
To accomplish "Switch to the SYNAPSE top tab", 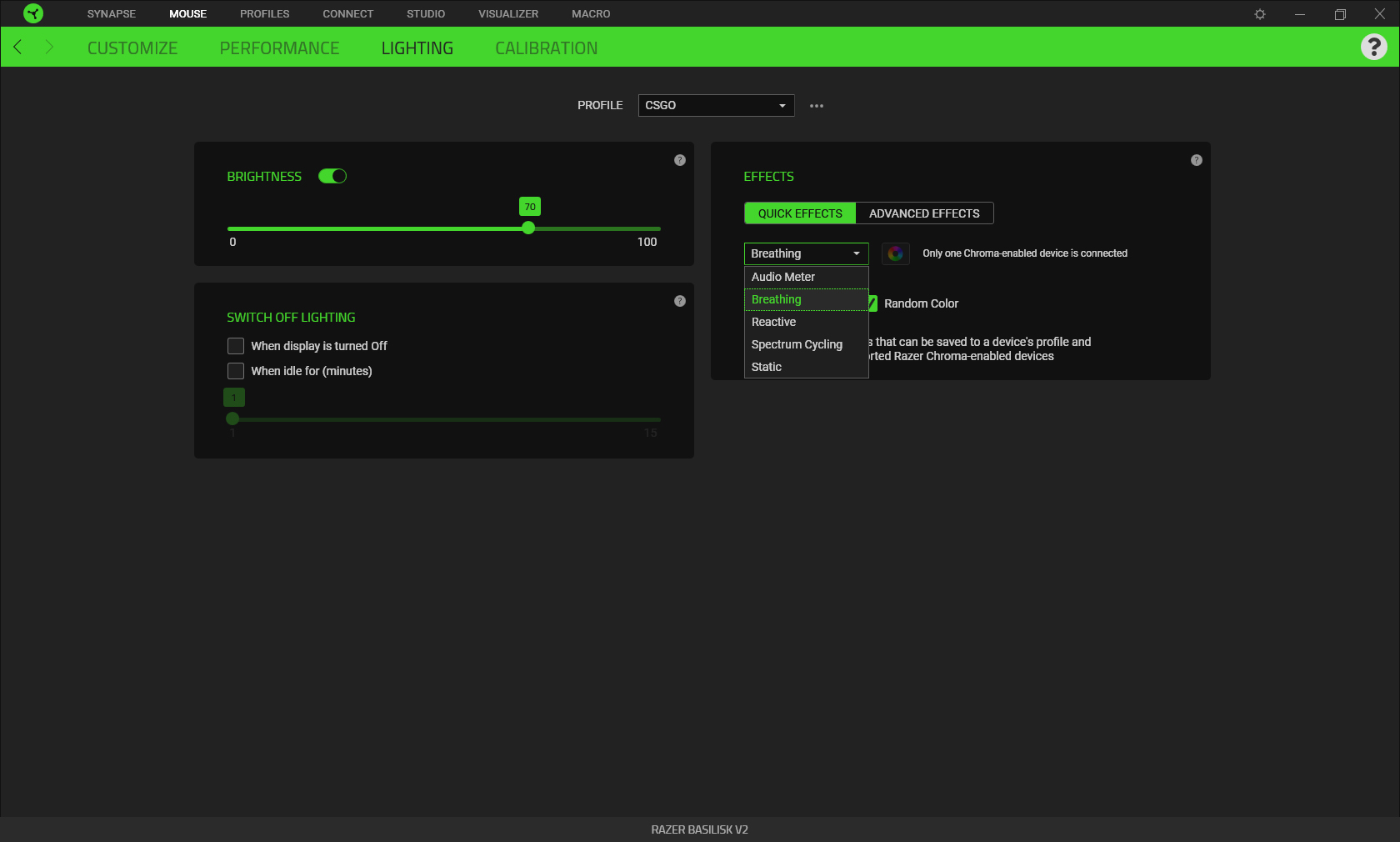I will 112,14.
